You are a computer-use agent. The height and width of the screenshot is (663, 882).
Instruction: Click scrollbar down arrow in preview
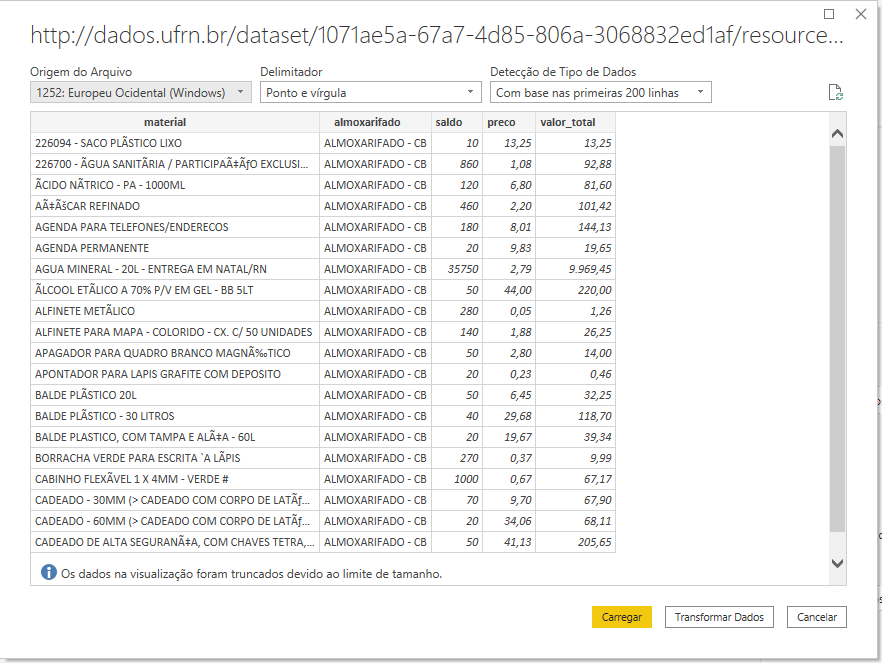pyautogui.click(x=837, y=563)
